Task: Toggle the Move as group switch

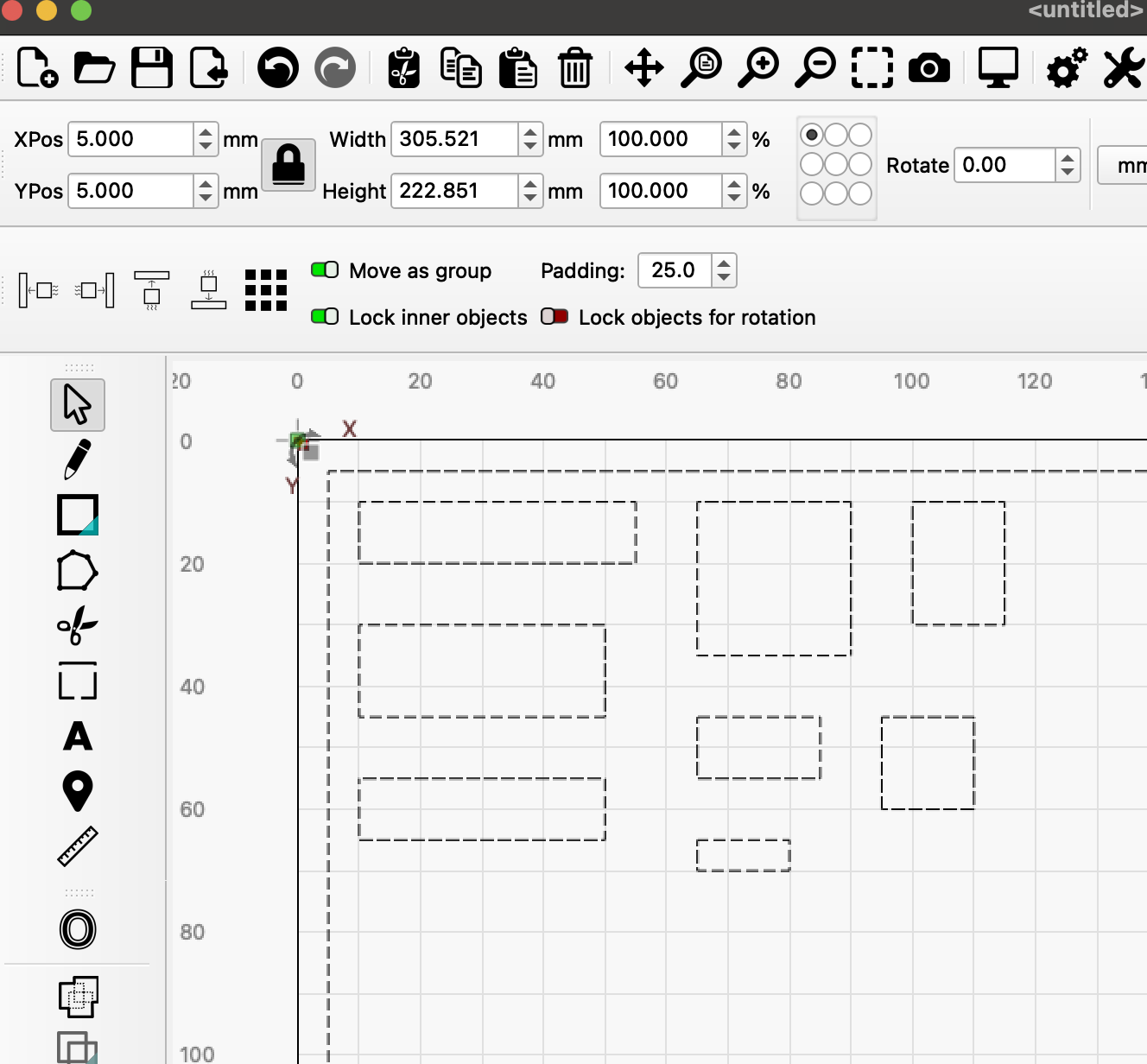Action: 325,270
